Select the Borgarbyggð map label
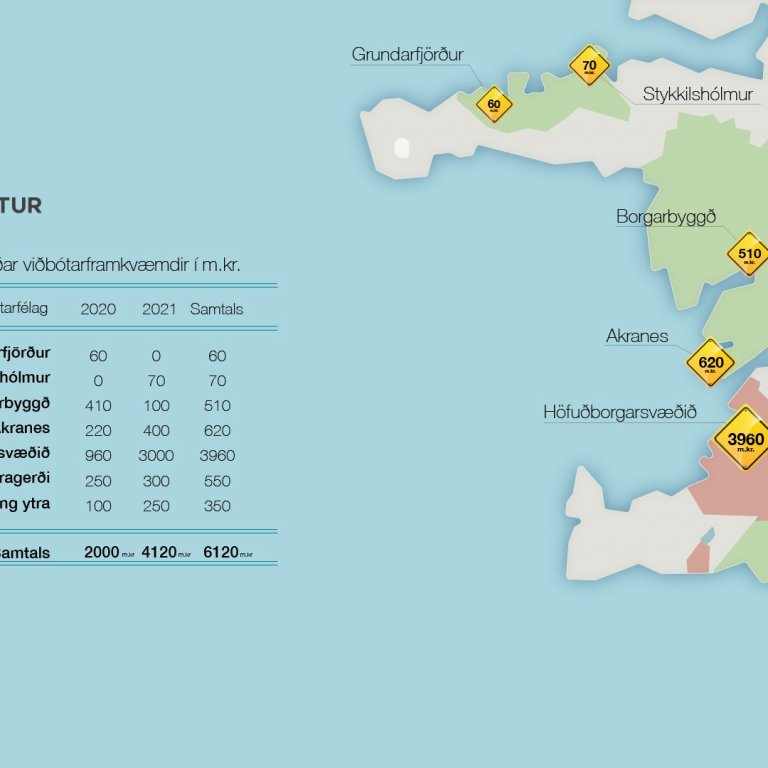This screenshot has width=768, height=768. pyautogui.click(x=666, y=217)
